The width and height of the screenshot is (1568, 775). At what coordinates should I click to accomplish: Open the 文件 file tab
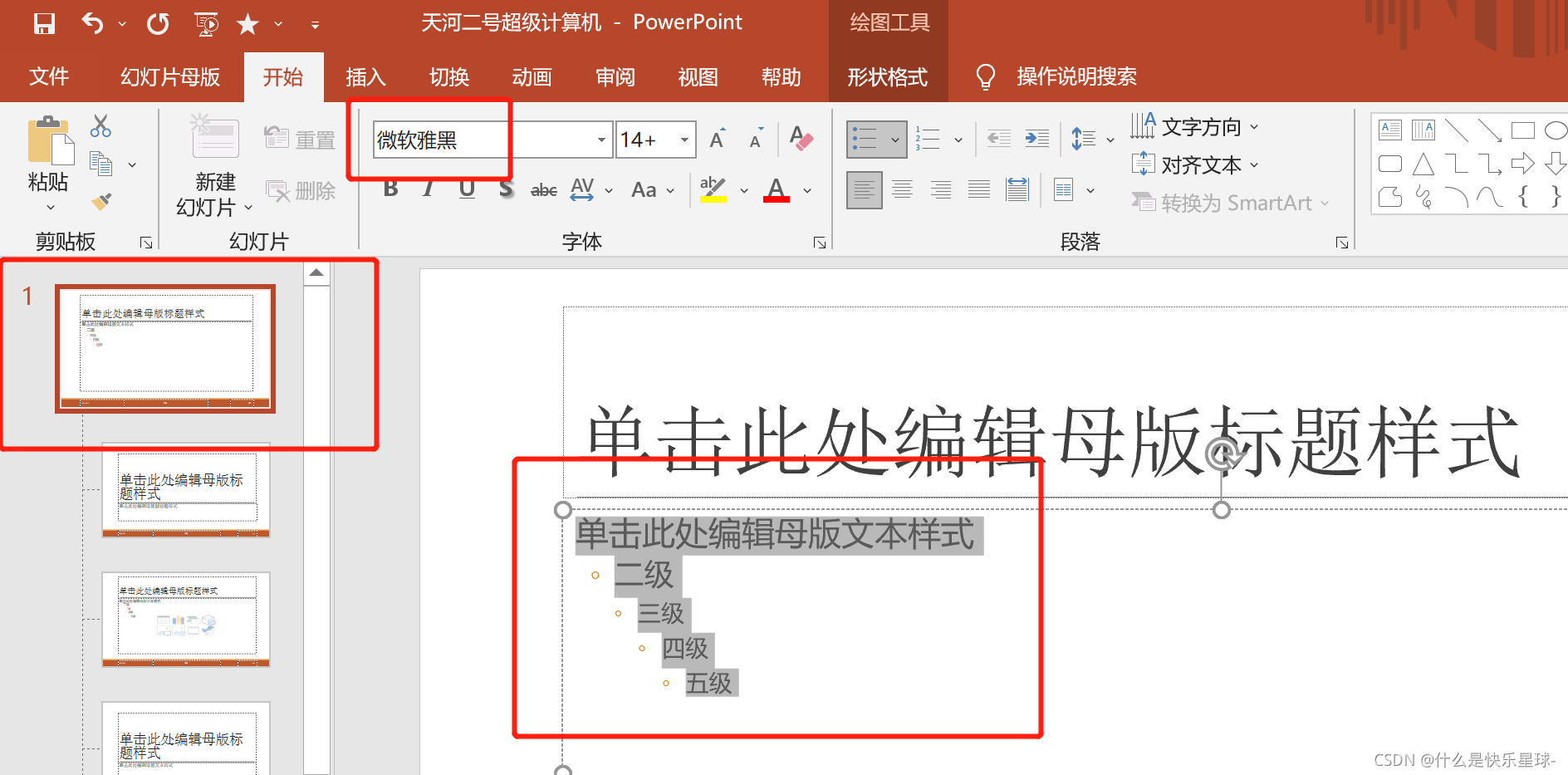(48, 76)
